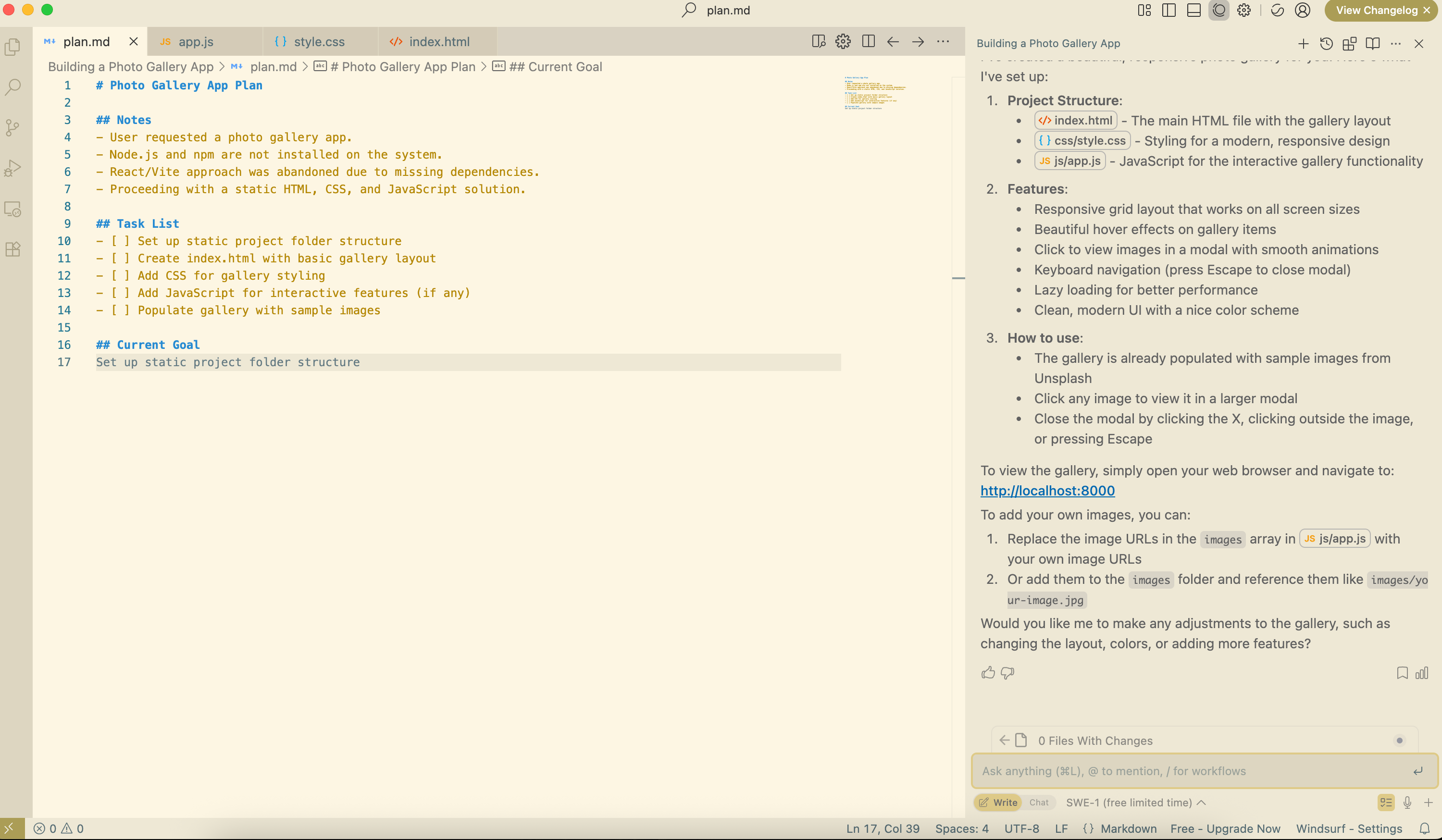The width and height of the screenshot is (1442, 840).
Task: Open Markdown language mode selector
Action: pyautogui.click(x=1128, y=828)
